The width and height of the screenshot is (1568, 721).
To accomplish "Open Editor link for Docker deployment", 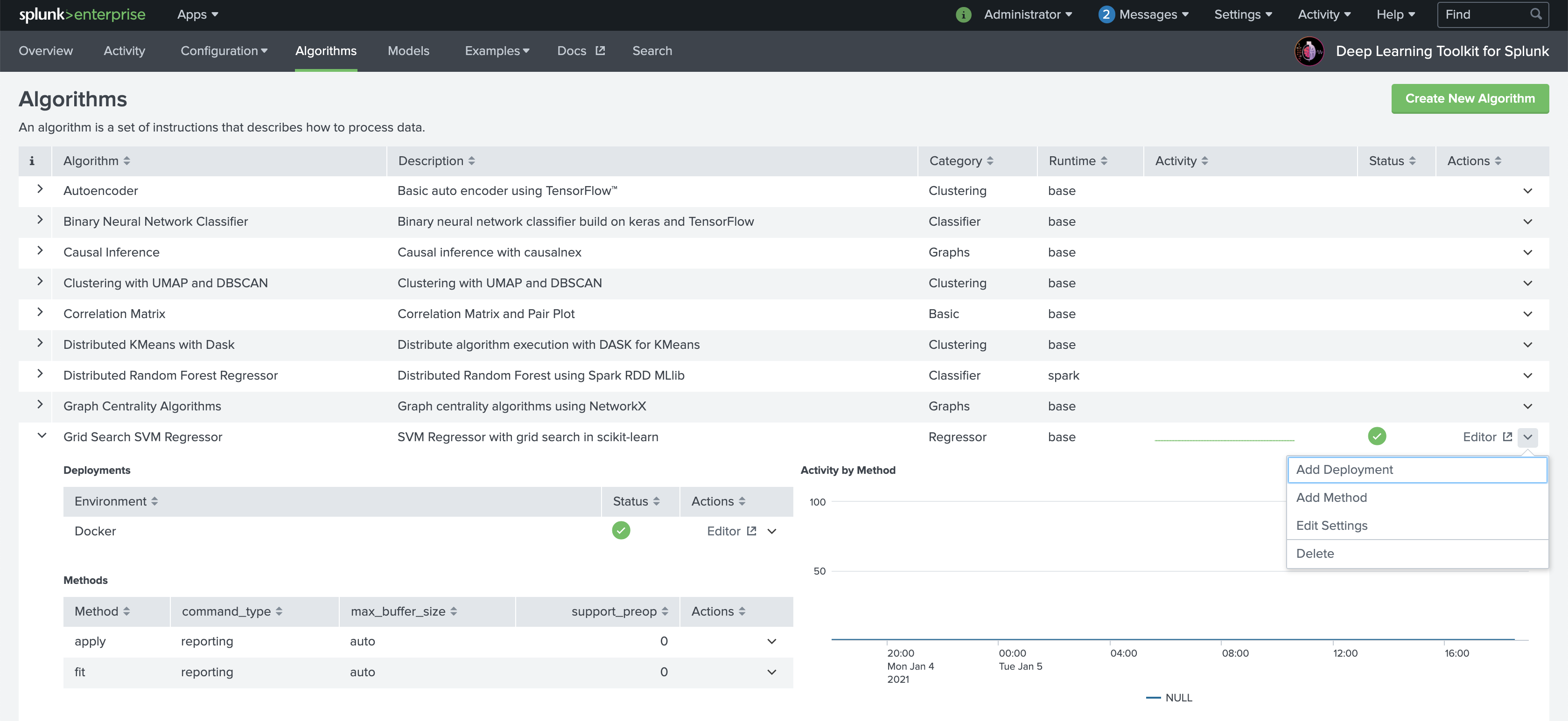I will [x=731, y=531].
